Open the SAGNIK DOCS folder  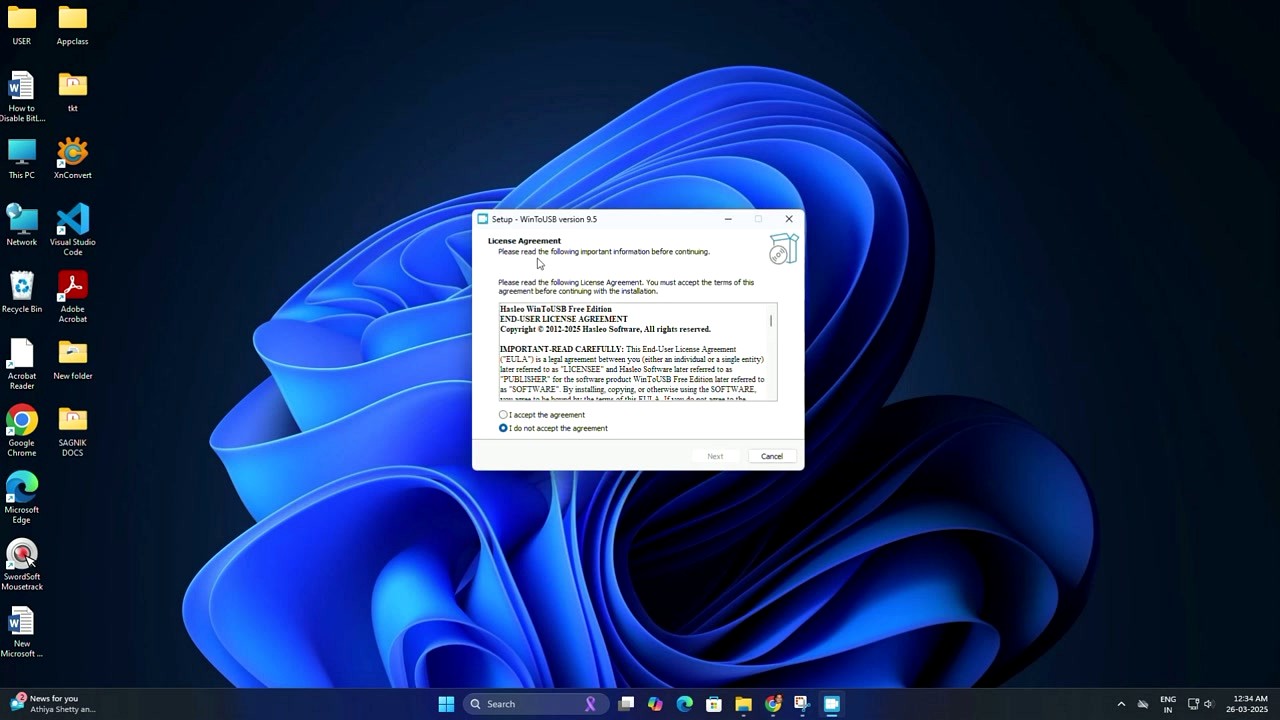71,420
